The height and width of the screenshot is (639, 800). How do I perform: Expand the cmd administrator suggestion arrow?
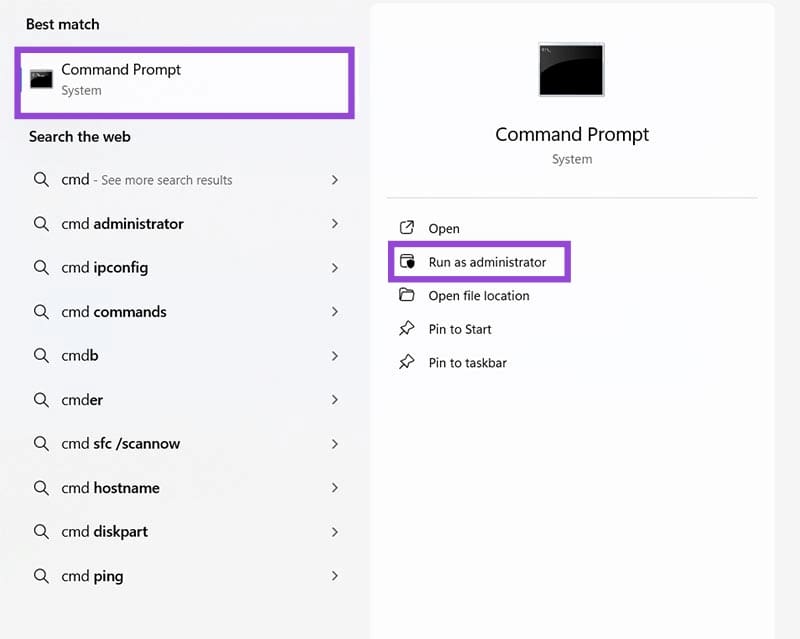click(334, 224)
